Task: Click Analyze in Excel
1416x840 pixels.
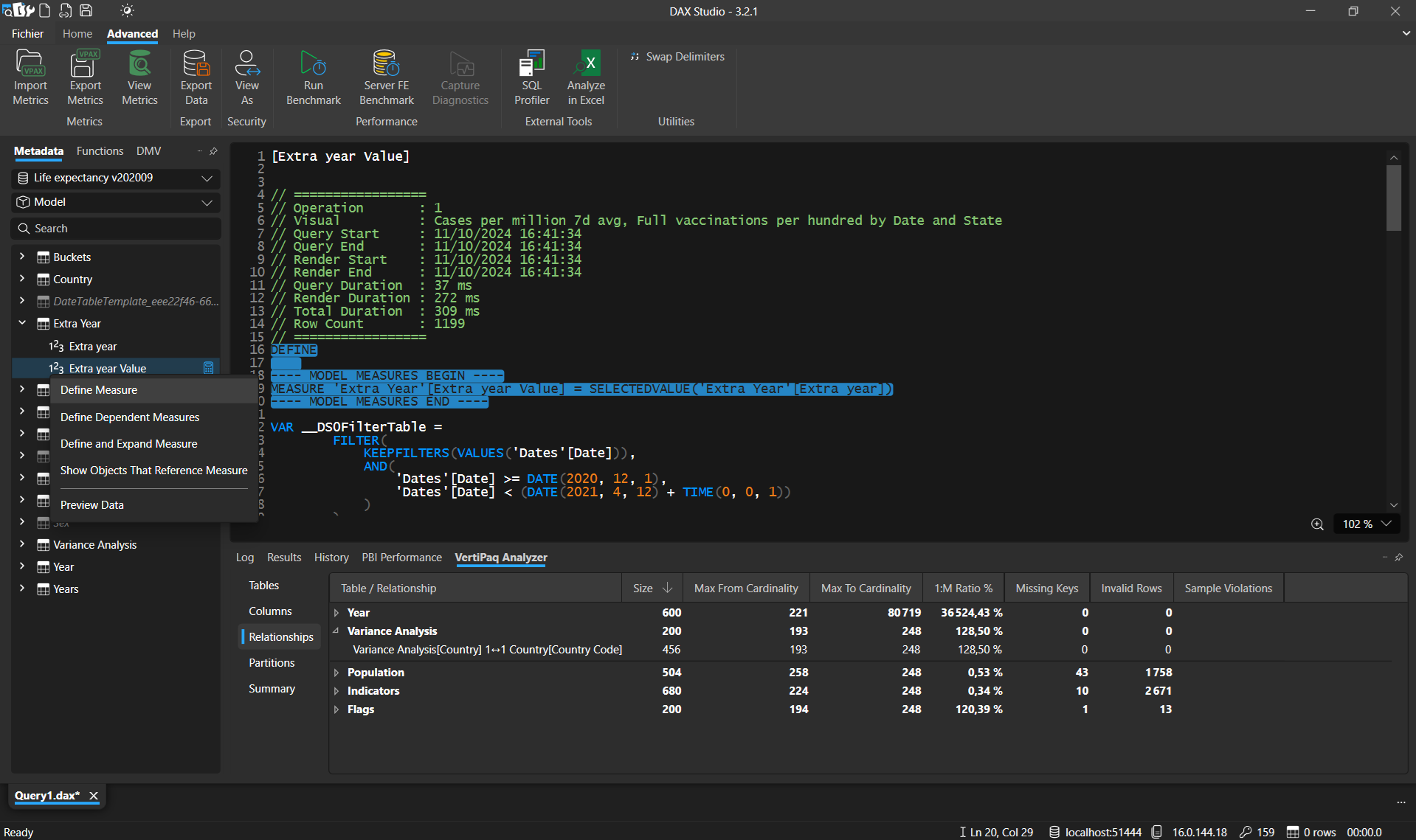Action: pos(586,77)
